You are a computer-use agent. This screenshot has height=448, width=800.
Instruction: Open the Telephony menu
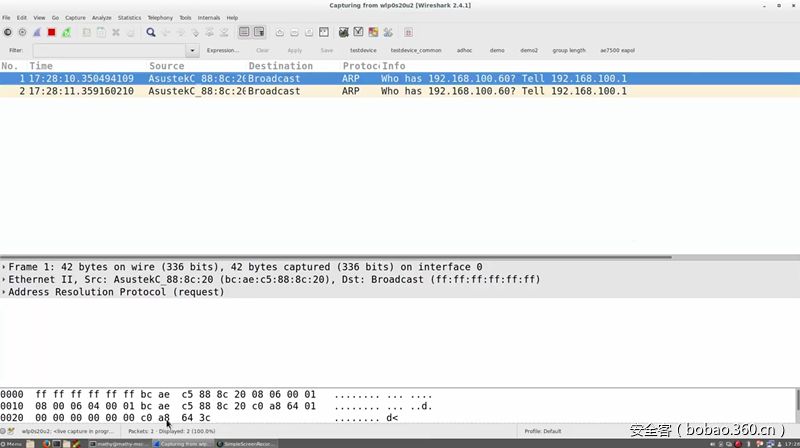(x=160, y=17)
